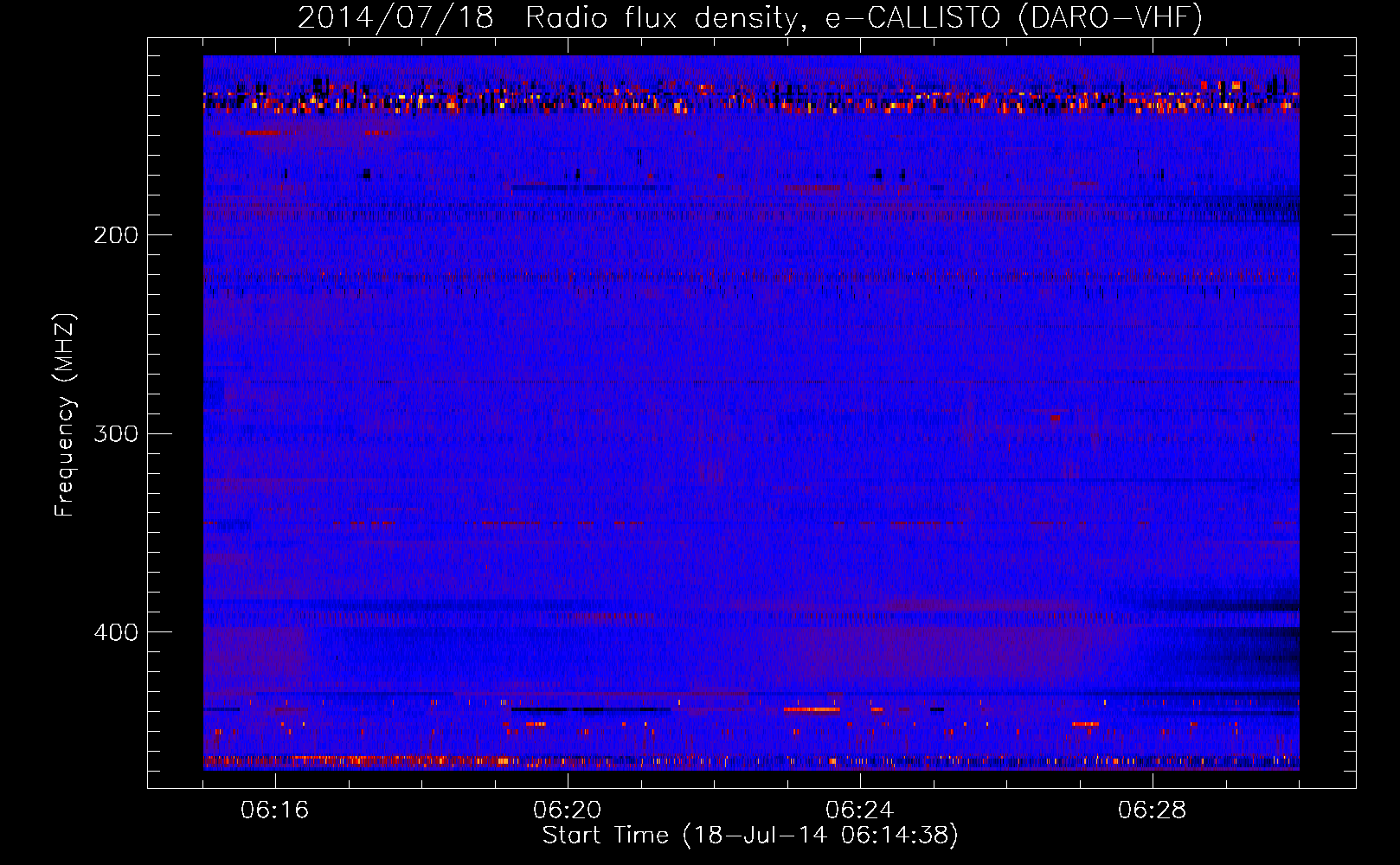Click the 06:24 time tick label

click(x=860, y=811)
